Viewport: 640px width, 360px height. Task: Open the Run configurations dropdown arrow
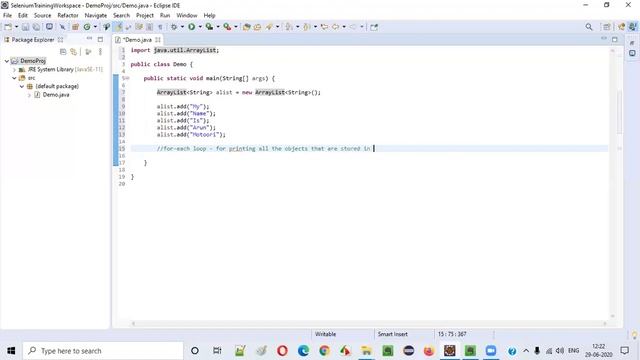(x=200, y=27)
